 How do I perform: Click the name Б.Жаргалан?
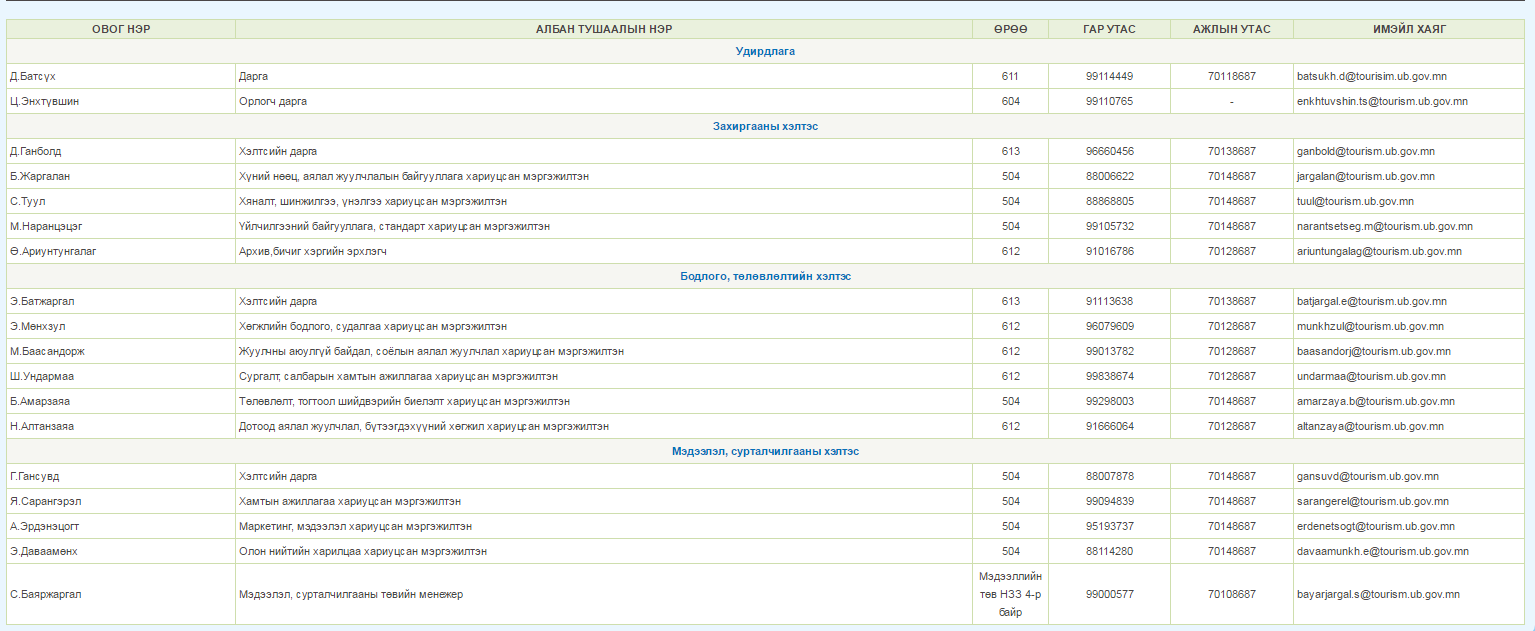[x=40, y=176]
